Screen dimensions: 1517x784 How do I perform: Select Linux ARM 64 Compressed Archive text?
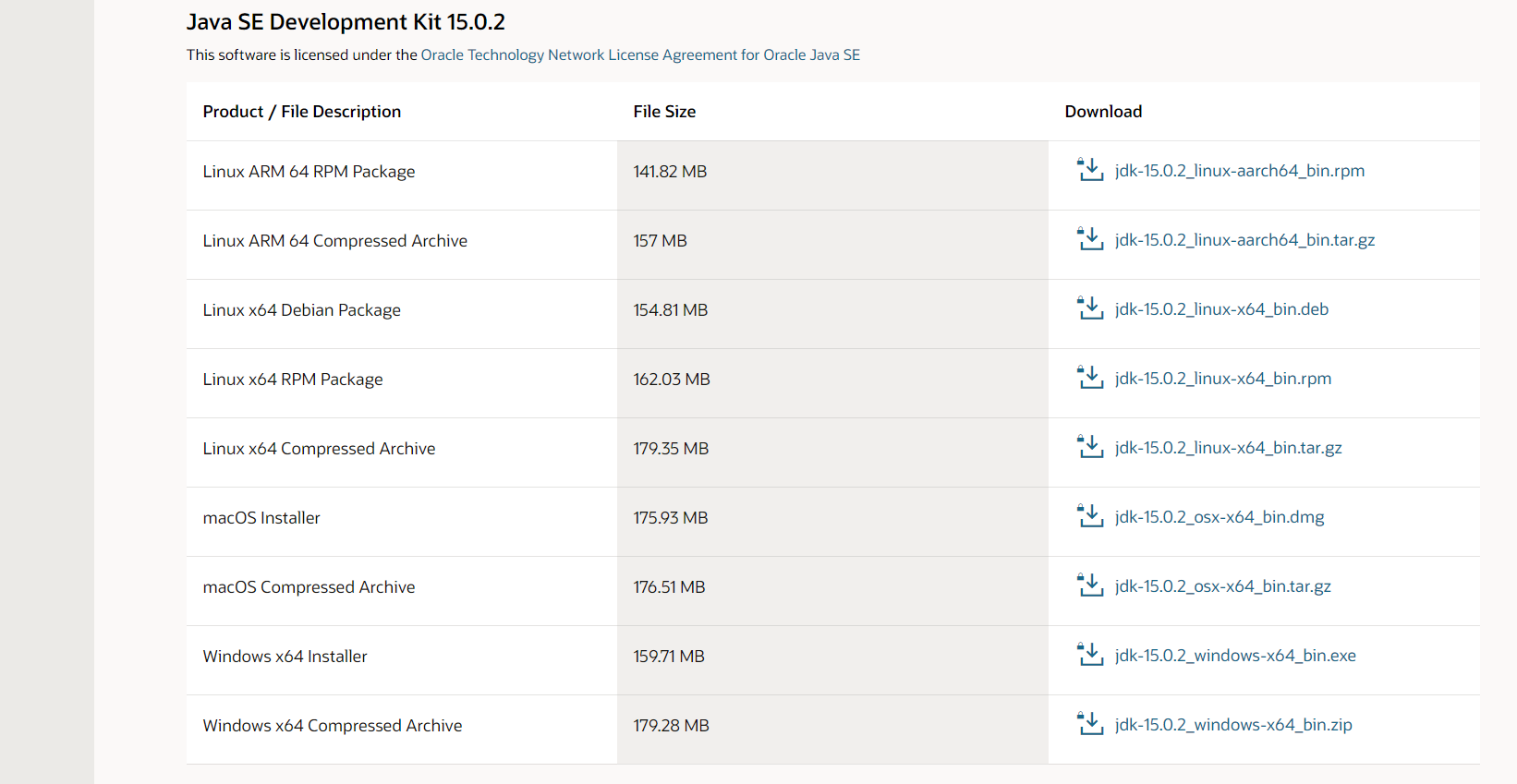click(x=335, y=241)
